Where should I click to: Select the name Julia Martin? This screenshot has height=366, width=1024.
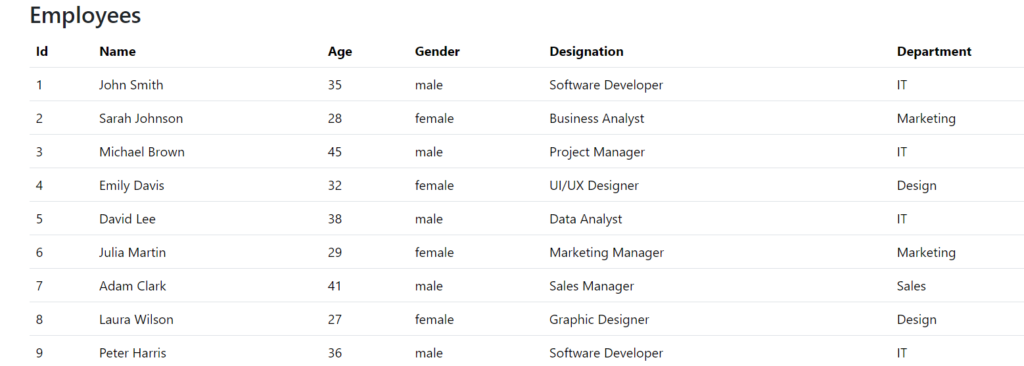click(x=133, y=252)
